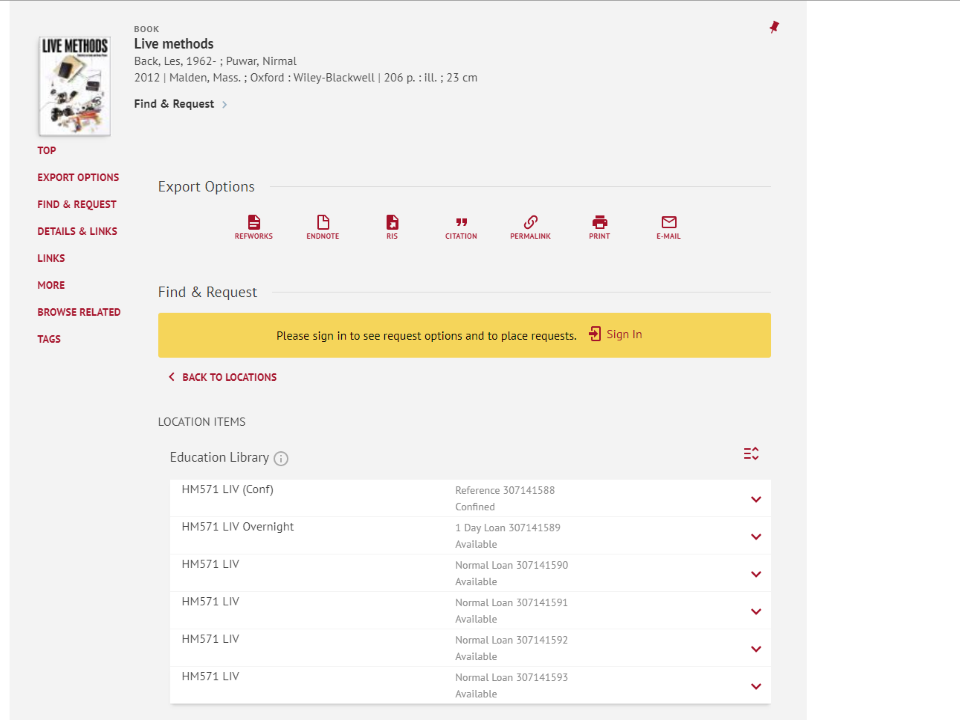The image size is (960, 720).
Task: Expand item with barcode 307141593
Action: point(756,686)
